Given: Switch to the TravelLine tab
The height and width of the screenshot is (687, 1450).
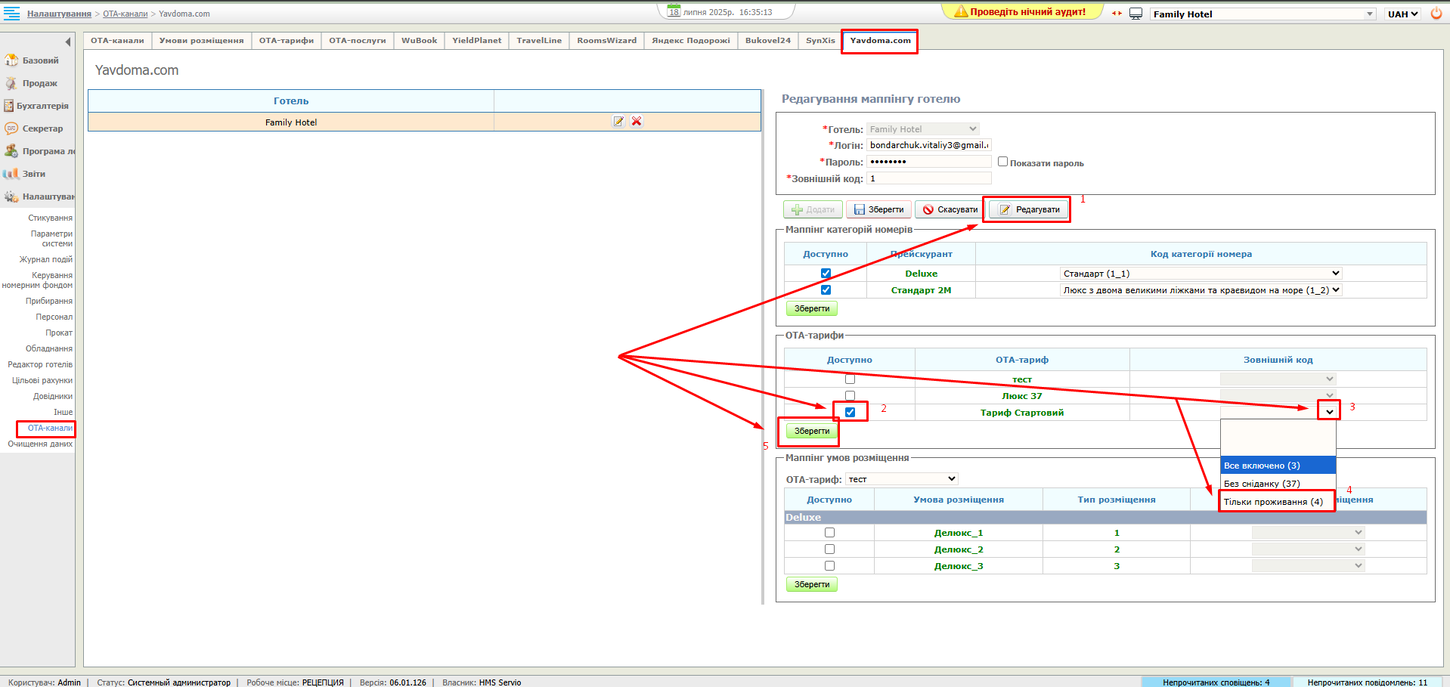Looking at the screenshot, I should point(539,41).
